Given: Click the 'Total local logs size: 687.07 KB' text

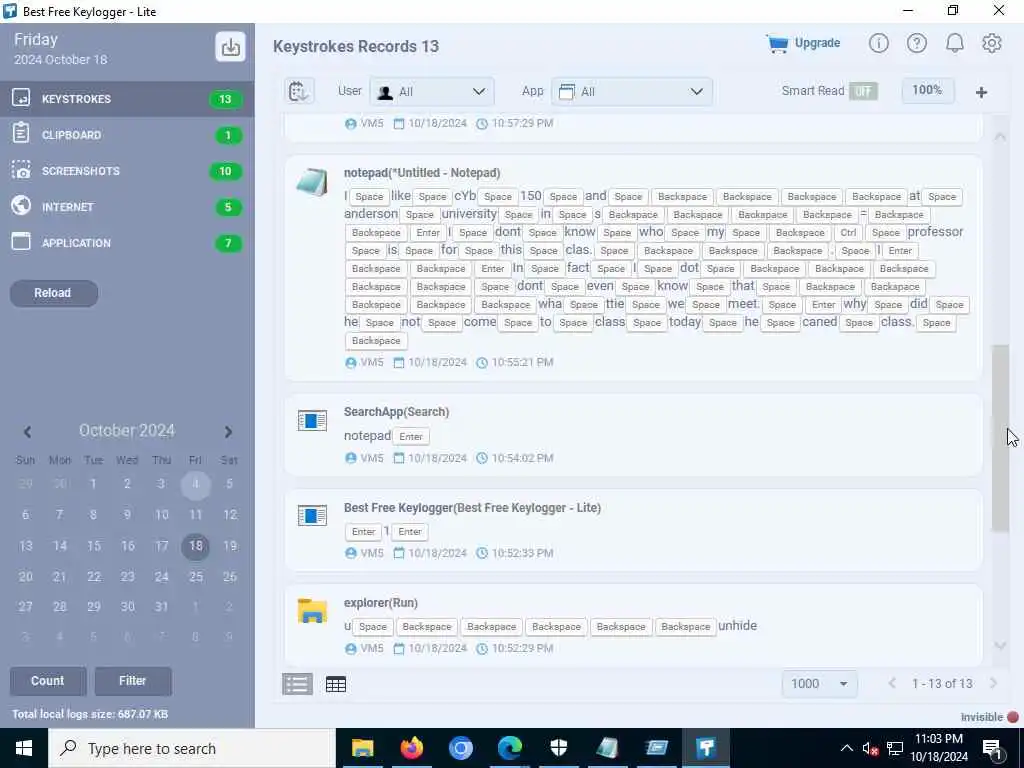Looking at the screenshot, I should pos(90,714).
